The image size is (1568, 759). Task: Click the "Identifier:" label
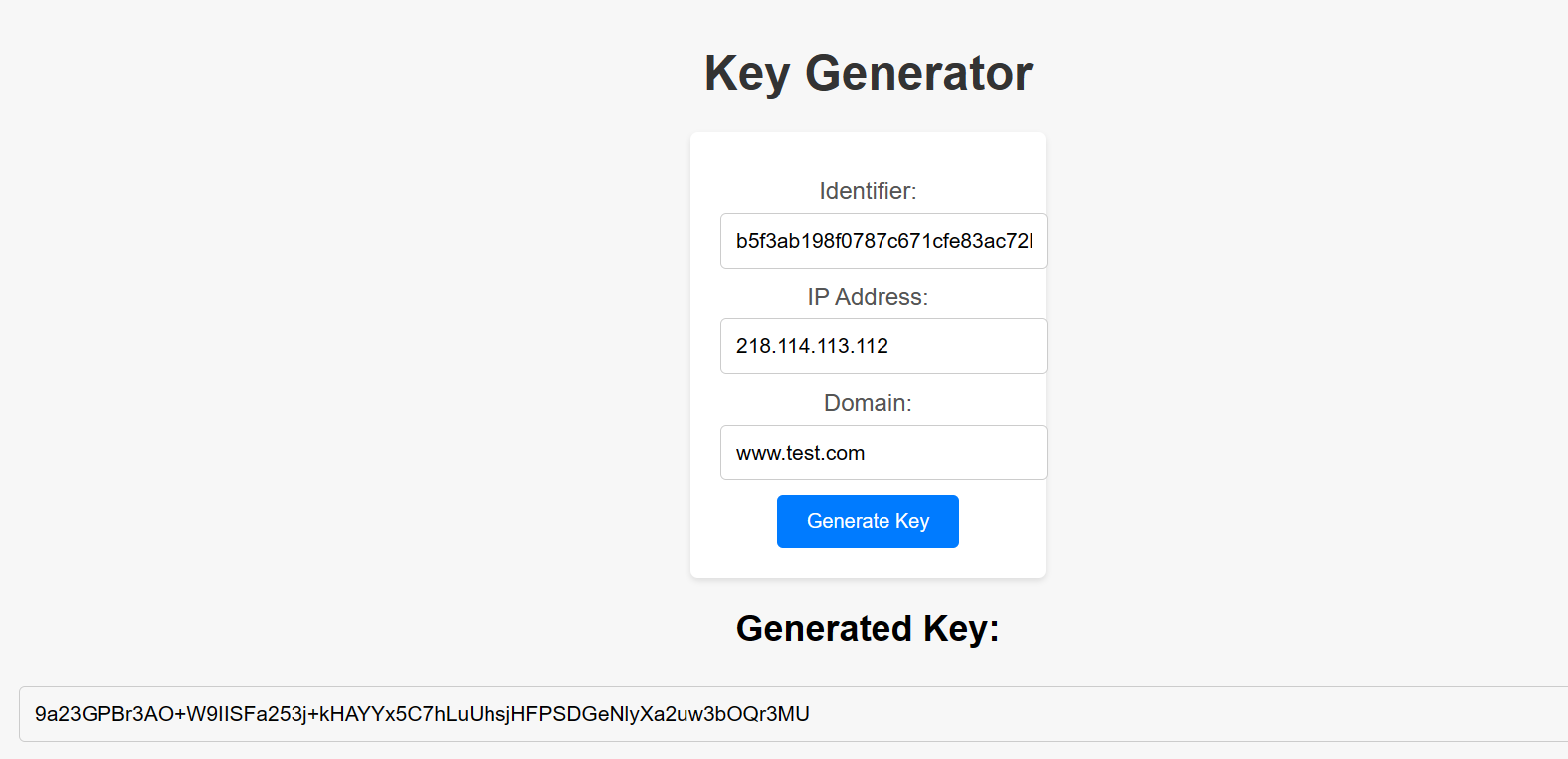[868, 191]
